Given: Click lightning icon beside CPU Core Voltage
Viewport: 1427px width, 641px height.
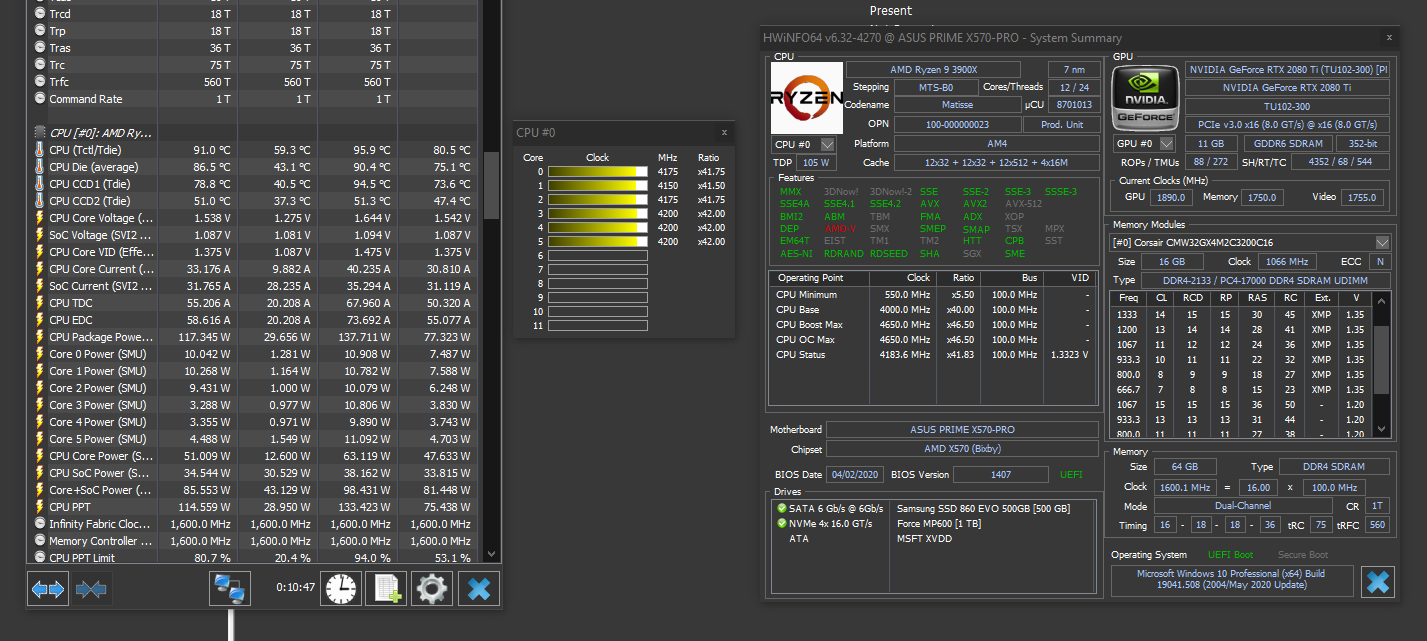Looking at the screenshot, I should [x=40, y=218].
